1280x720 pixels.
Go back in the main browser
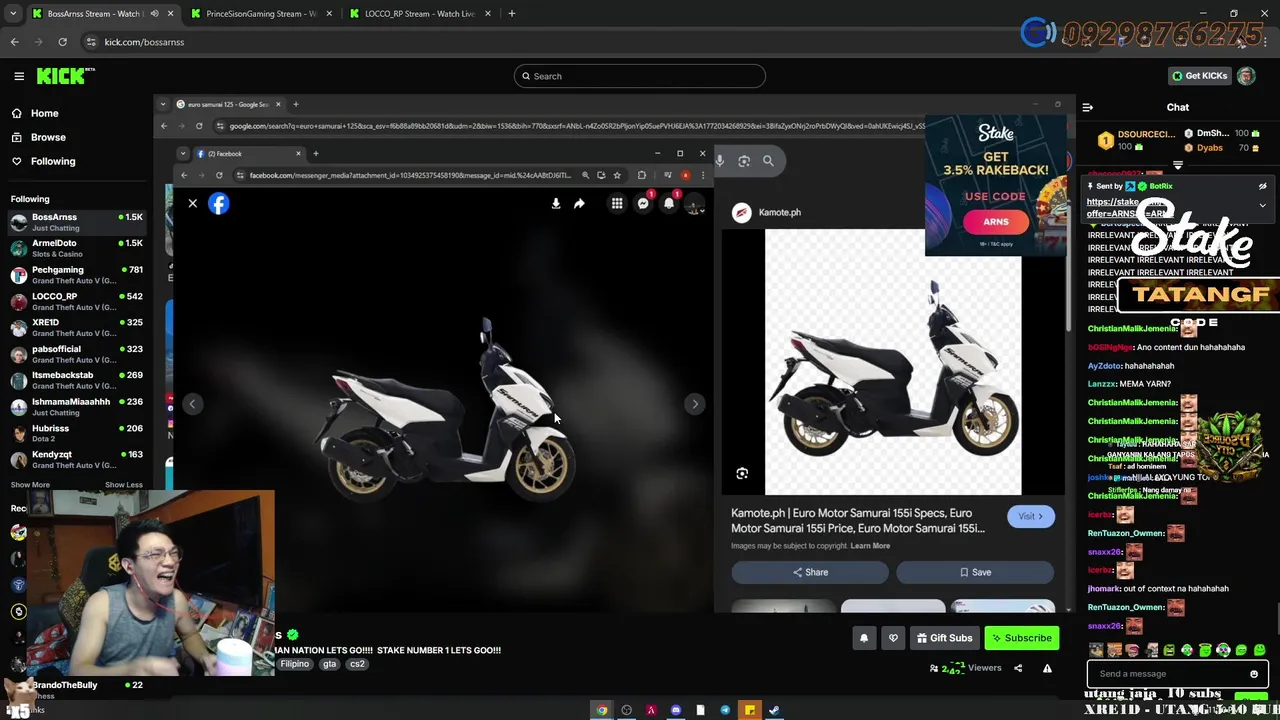tap(14, 42)
